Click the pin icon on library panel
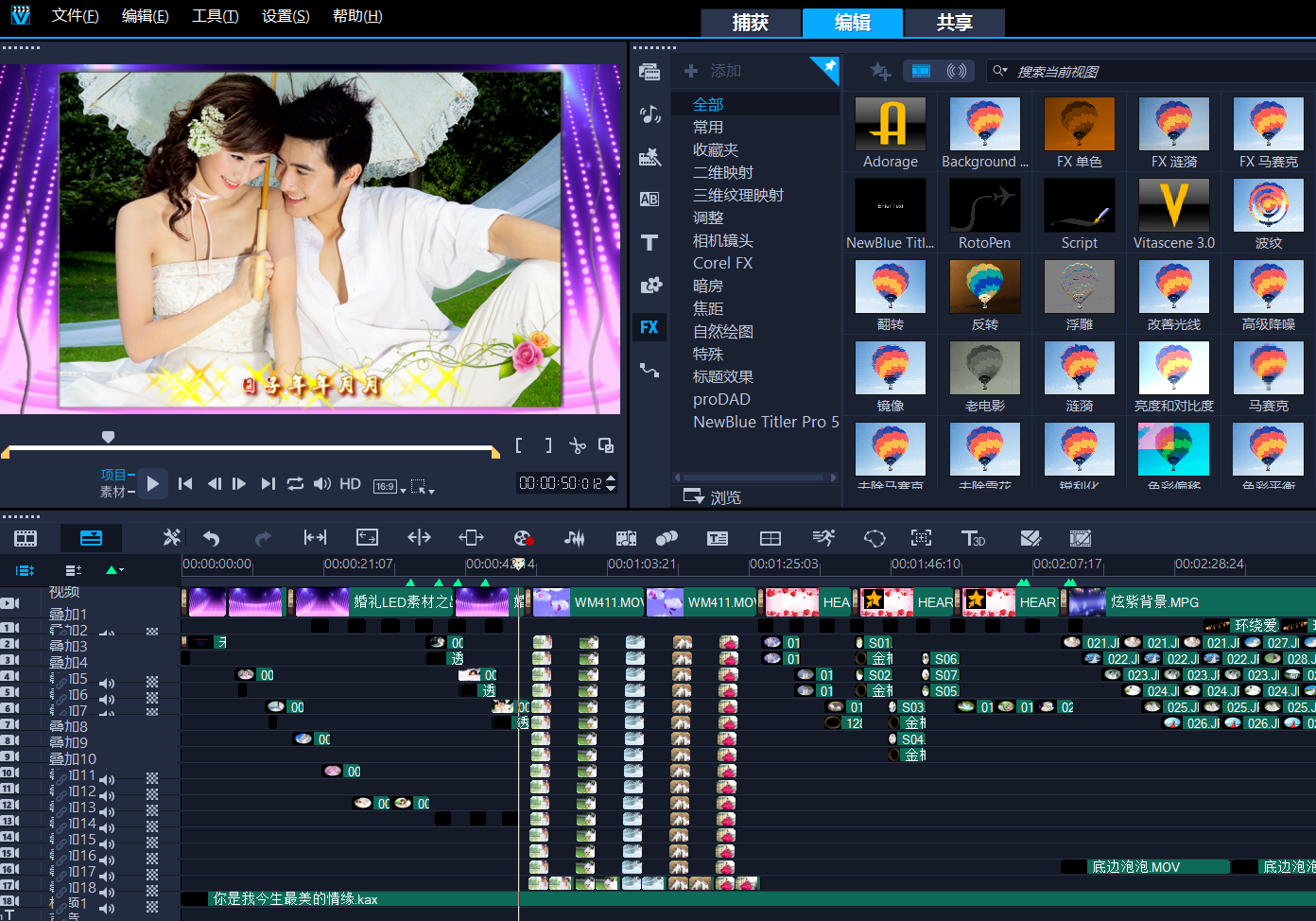 coord(829,66)
